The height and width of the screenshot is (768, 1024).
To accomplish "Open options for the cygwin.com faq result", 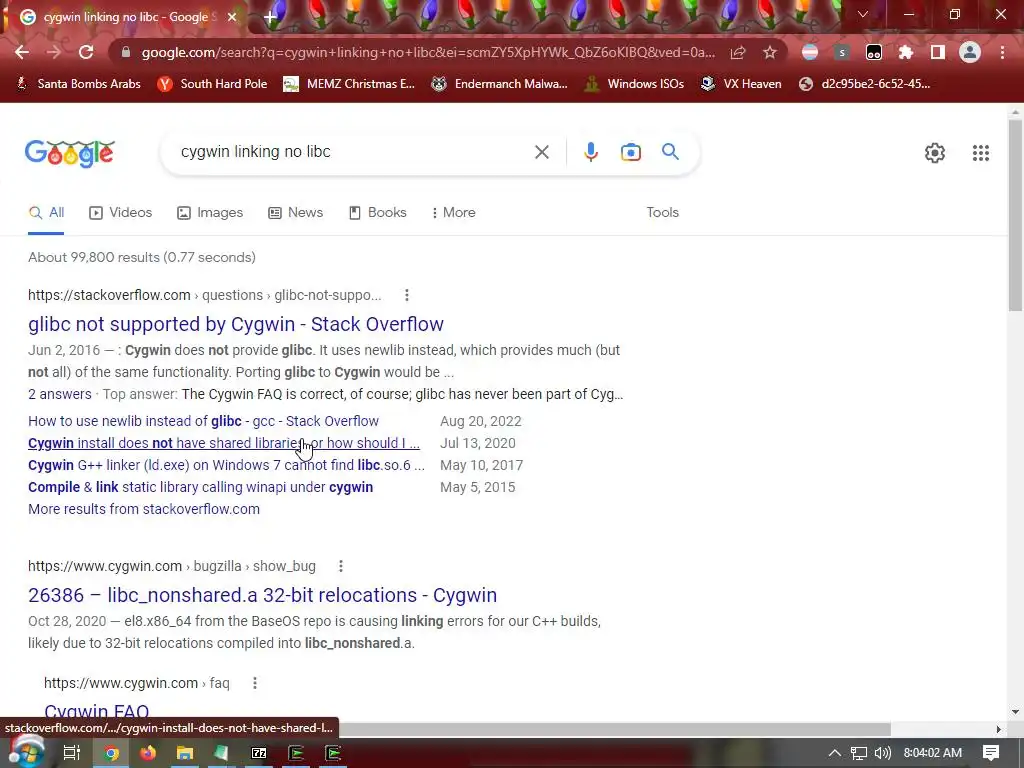I will pos(255,683).
